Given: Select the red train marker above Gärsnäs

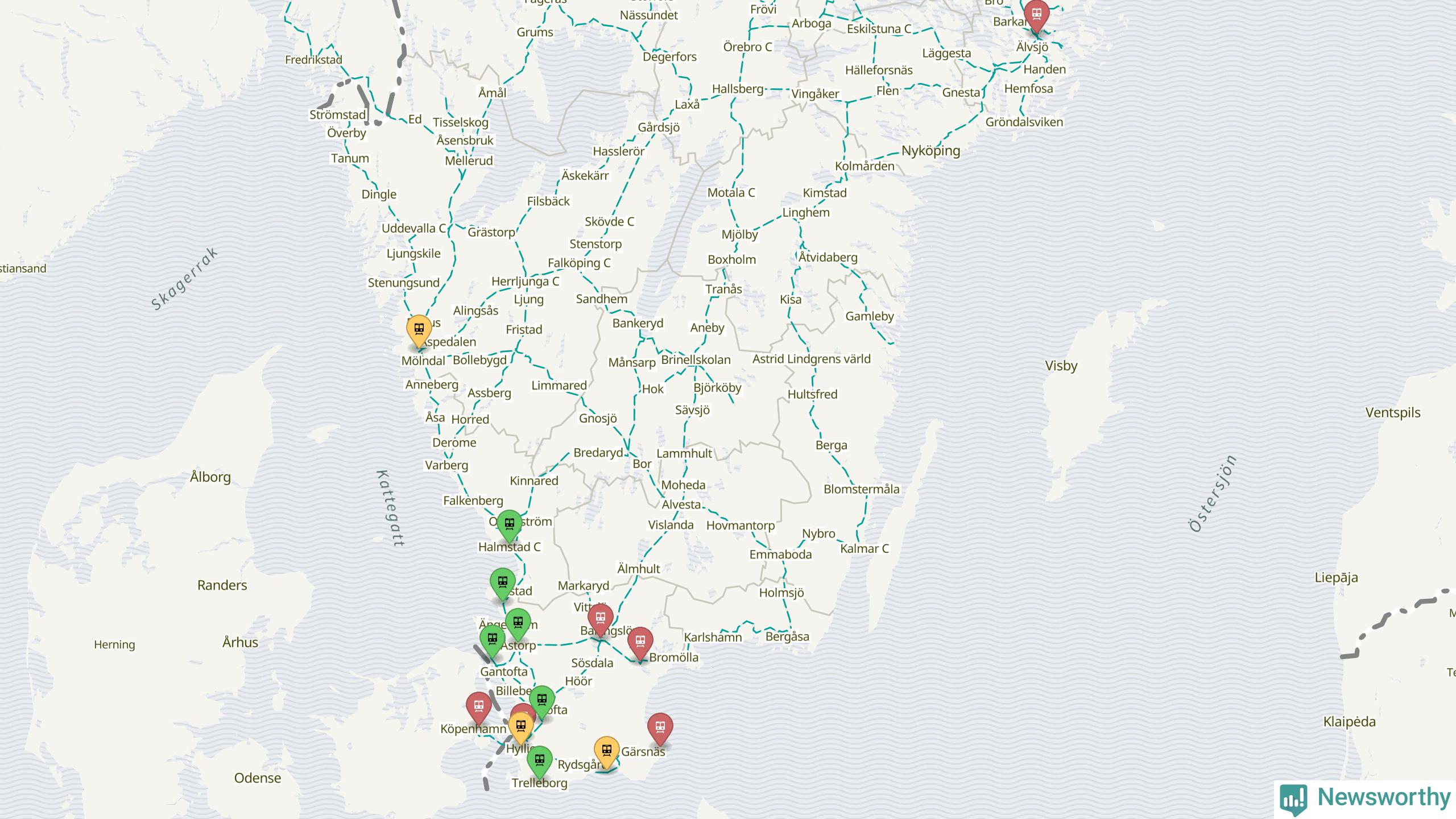Looking at the screenshot, I should coord(660,727).
